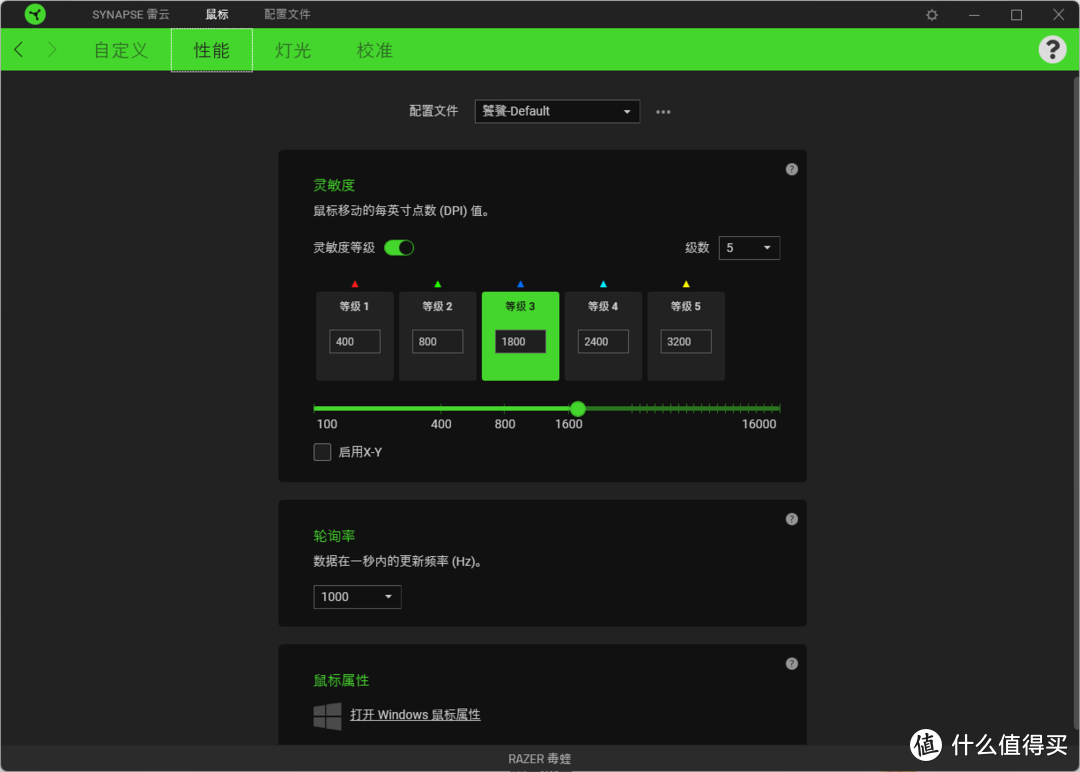The width and height of the screenshot is (1080, 772).
Task: Click the 轮询率 section heading
Action: pos(334,536)
